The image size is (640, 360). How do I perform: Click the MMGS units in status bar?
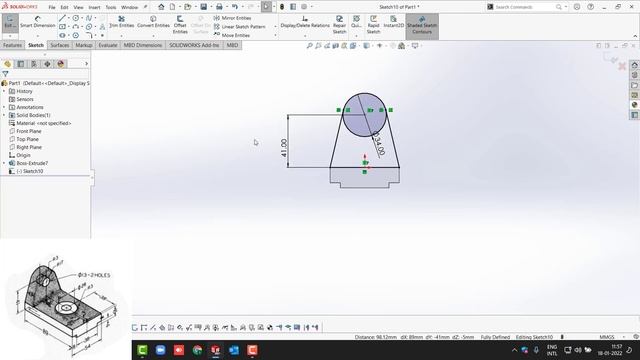point(607,337)
